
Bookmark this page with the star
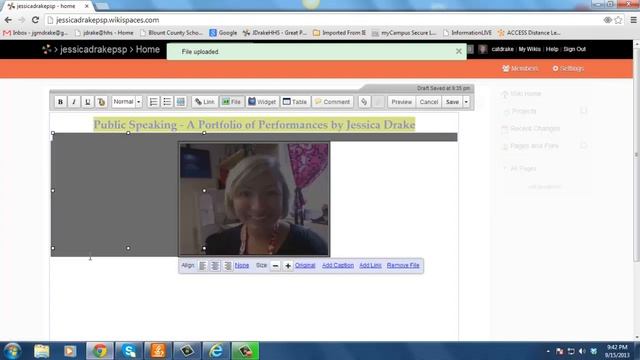(x=618, y=20)
